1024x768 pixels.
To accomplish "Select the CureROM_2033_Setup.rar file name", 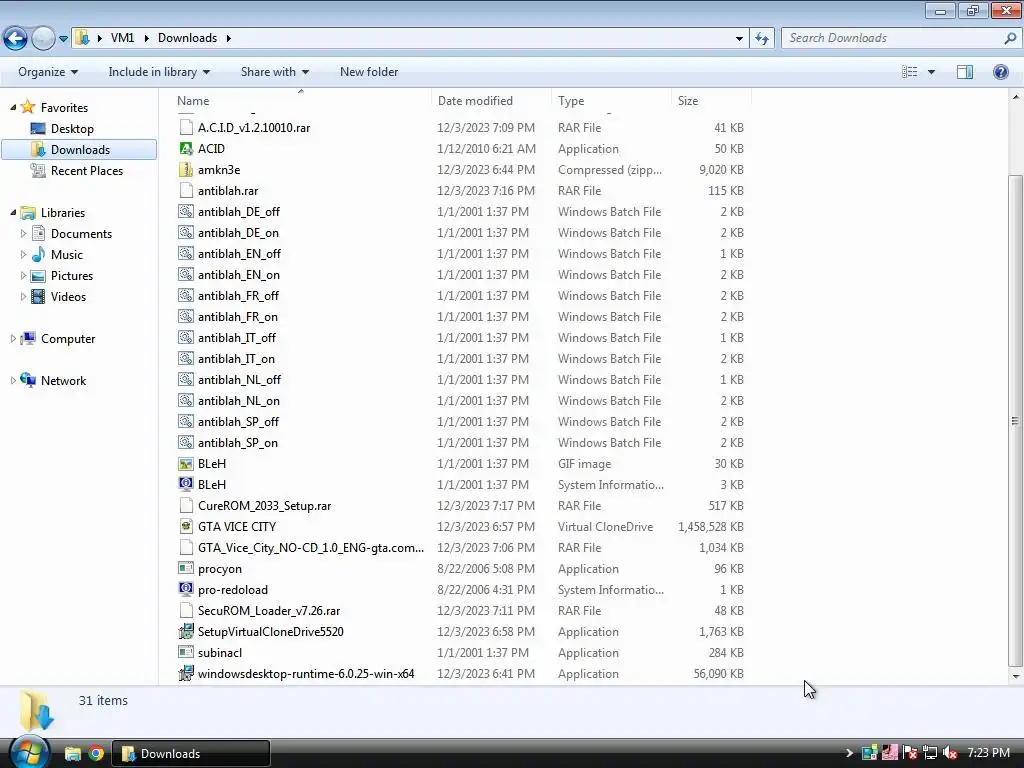I will point(264,505).
